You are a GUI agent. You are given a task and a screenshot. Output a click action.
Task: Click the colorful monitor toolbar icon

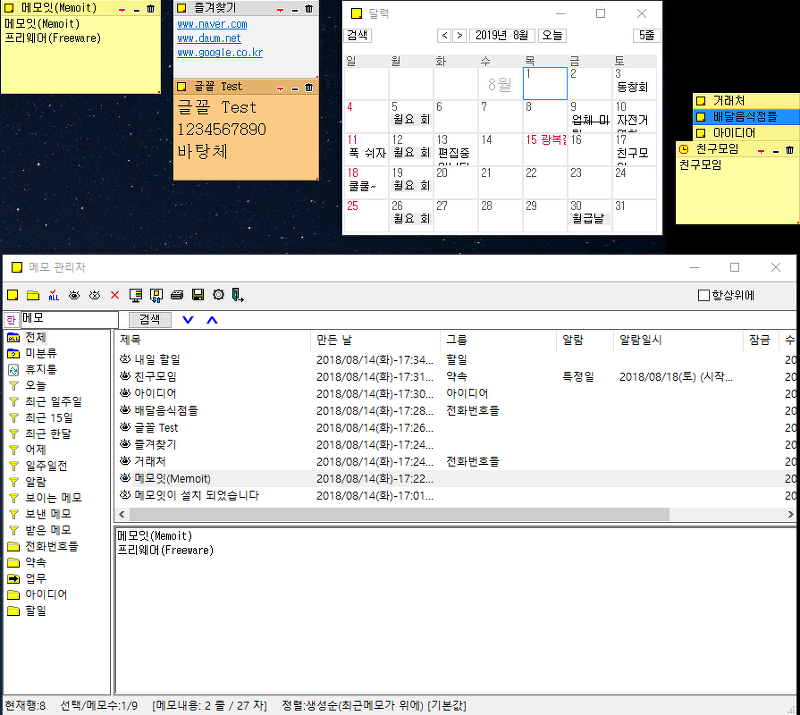click(x=136, y=295)
